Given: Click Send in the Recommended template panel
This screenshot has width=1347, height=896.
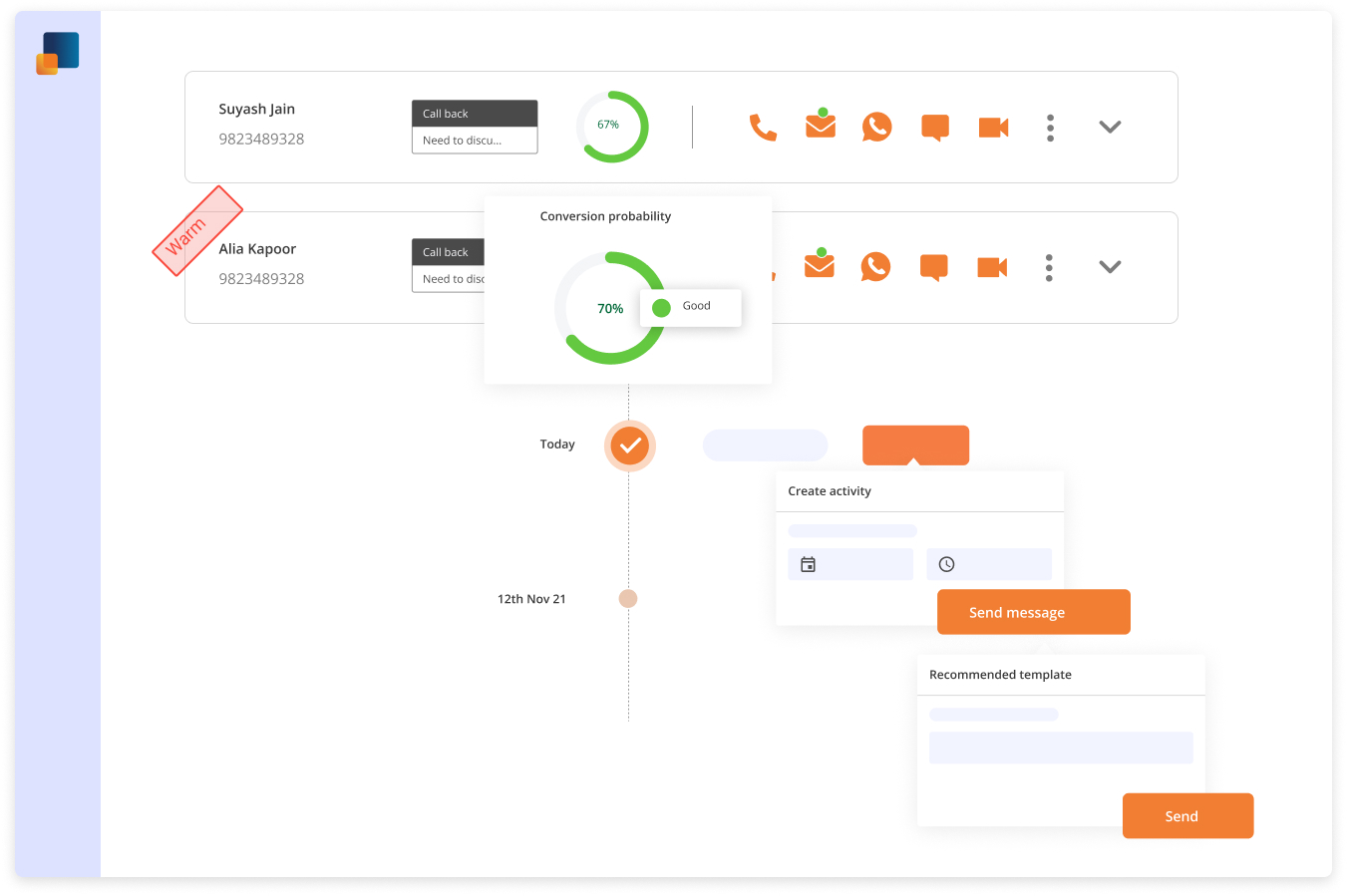Looking at the screenshot, I should click(x=1187, y=815).
